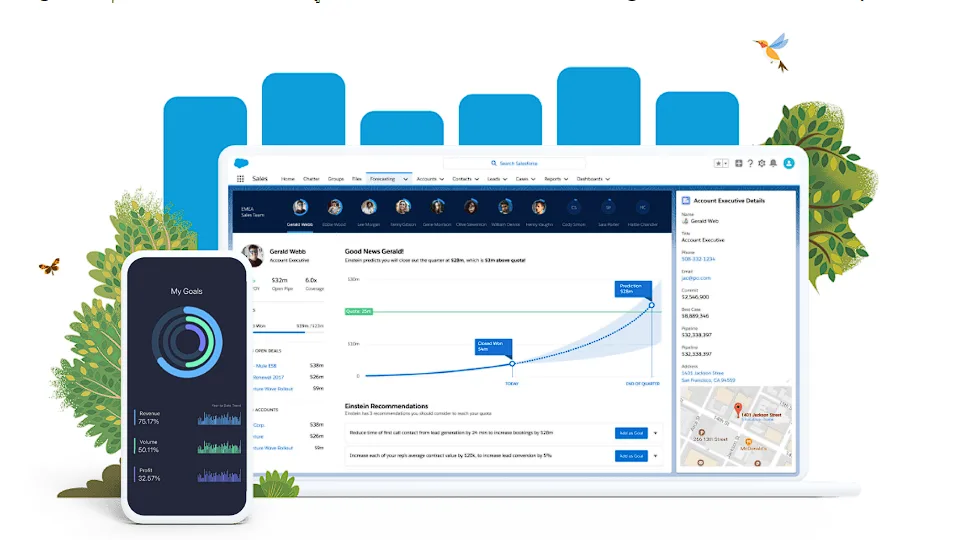Add 'Increase each of your rep's' recommendation as goal
The width and height of the screenshot is (975, 540).
coord(631,456)
